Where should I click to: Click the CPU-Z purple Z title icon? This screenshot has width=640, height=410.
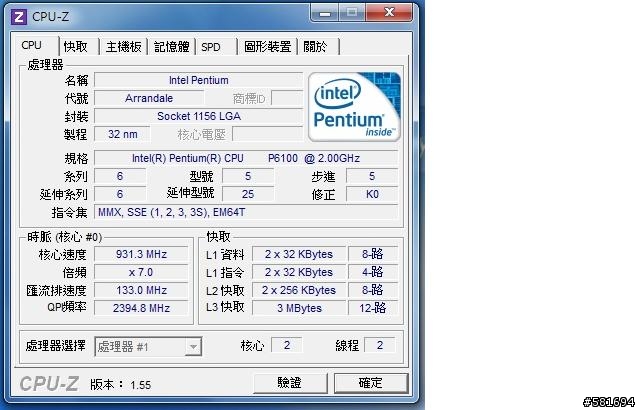(19, 17)
